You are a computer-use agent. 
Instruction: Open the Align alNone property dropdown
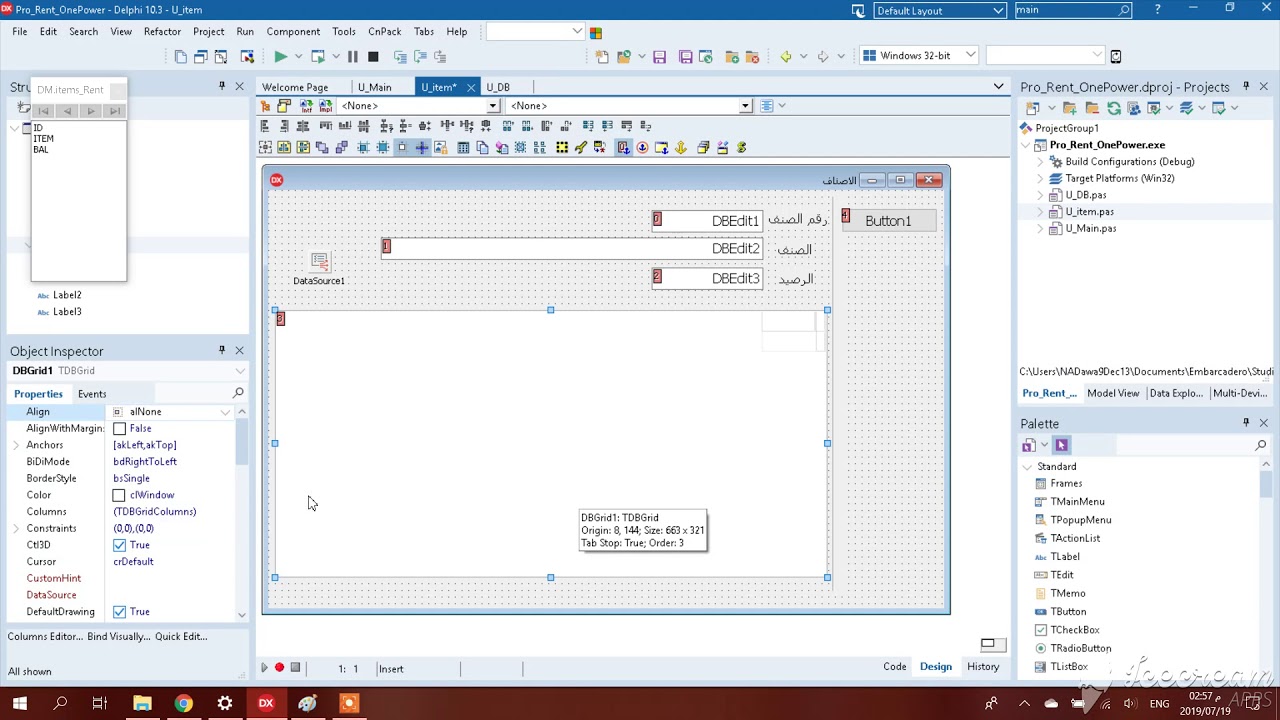(225, 412)
